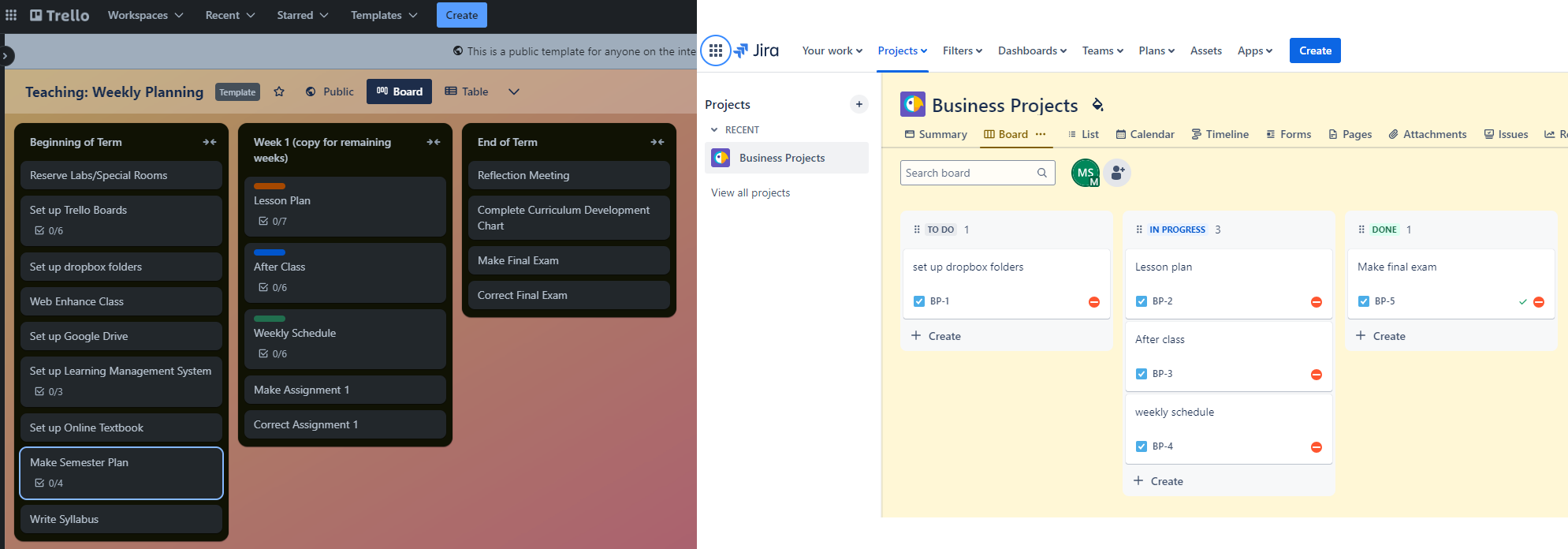
Task: Click the blue Jira Create button
Action: click(x=1314, y=50)
